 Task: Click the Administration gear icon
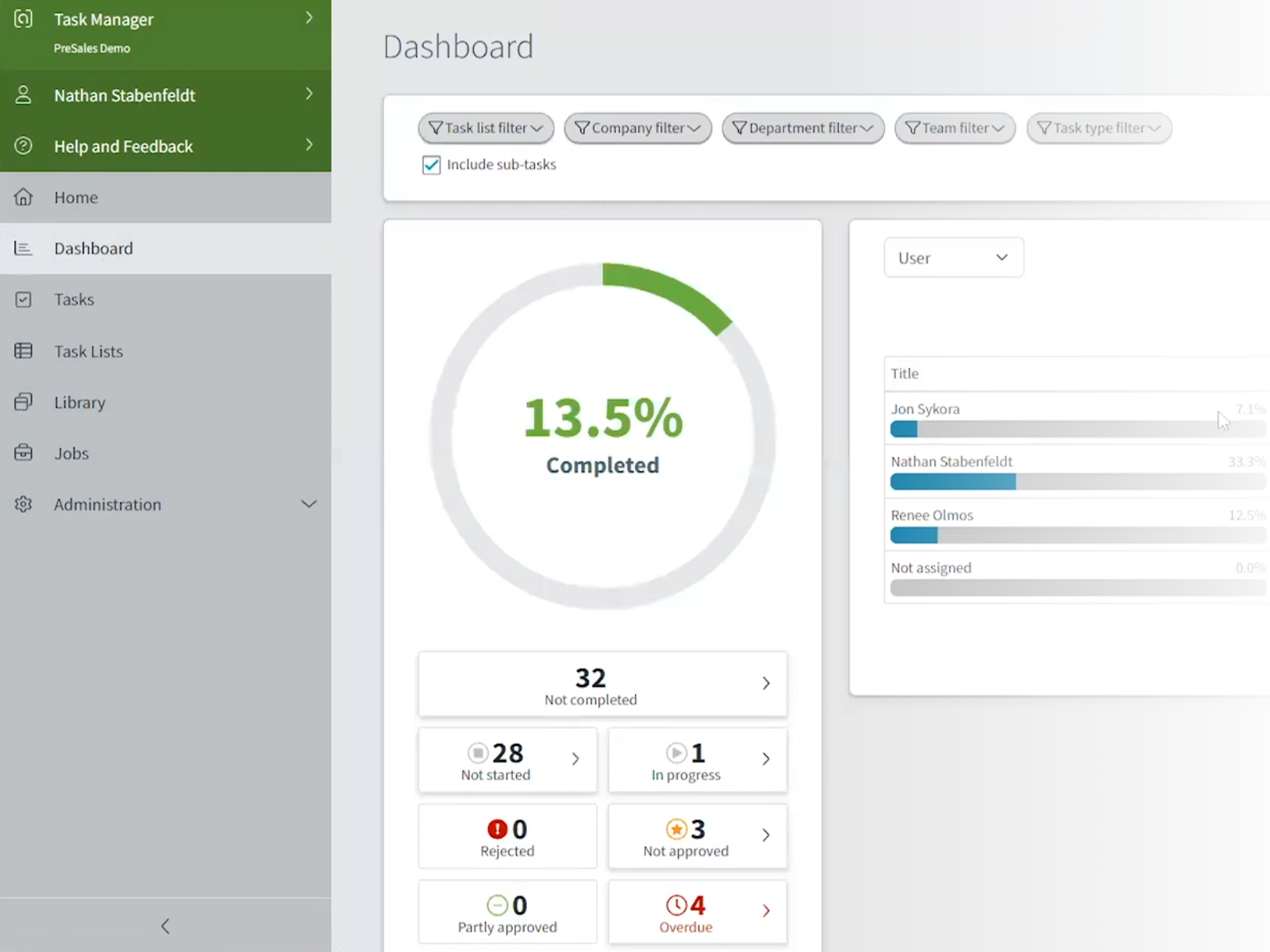24,505
